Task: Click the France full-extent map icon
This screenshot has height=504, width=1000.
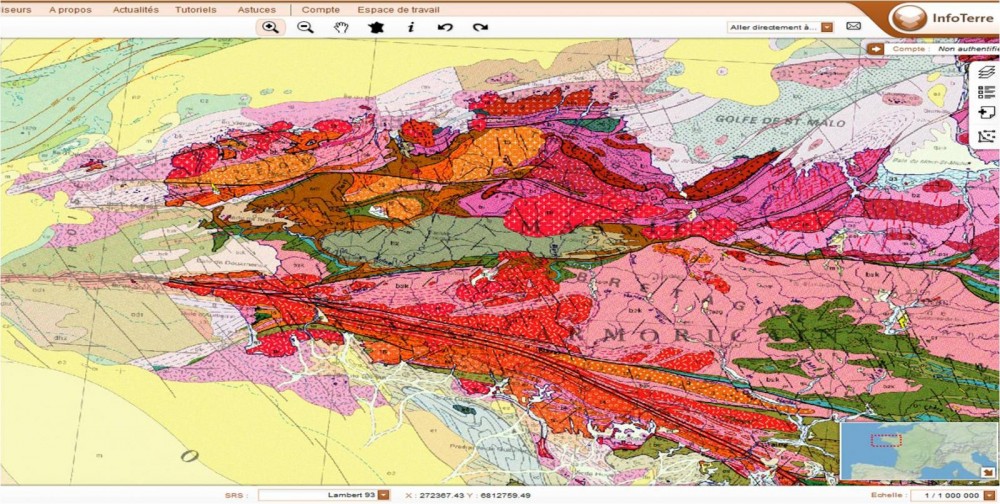Action: point(376,27)
